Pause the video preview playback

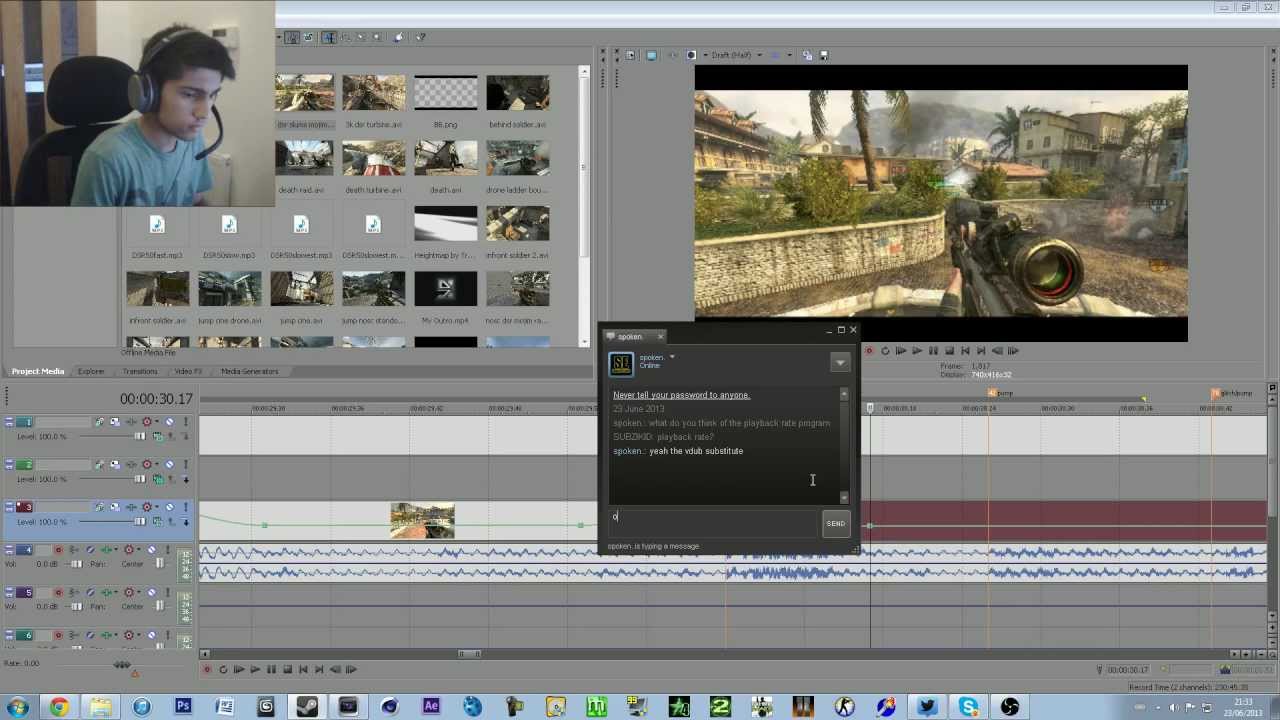933,351
